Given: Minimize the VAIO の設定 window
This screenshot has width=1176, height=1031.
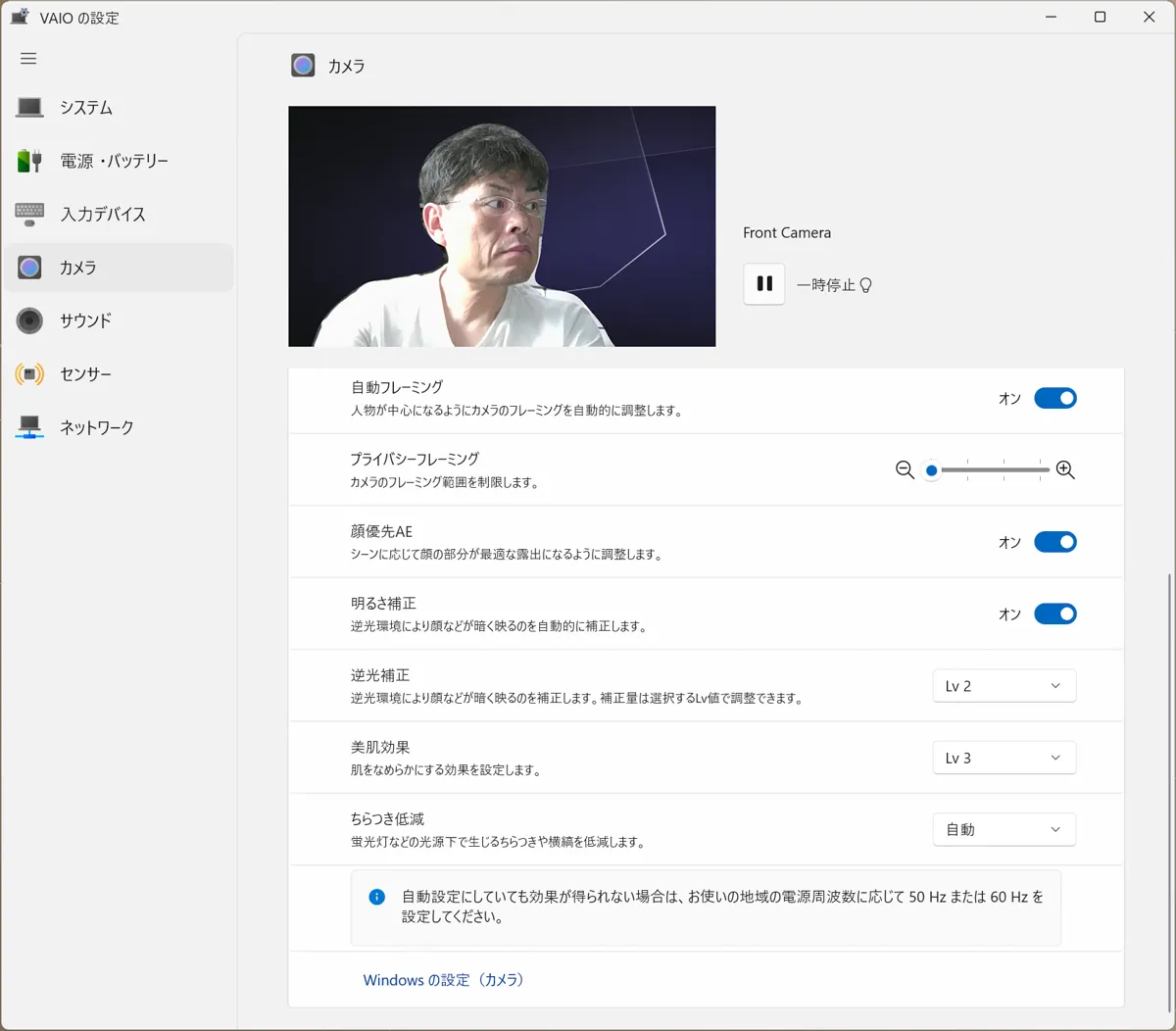Looking at the screenshot, I should coord(1051,17).
